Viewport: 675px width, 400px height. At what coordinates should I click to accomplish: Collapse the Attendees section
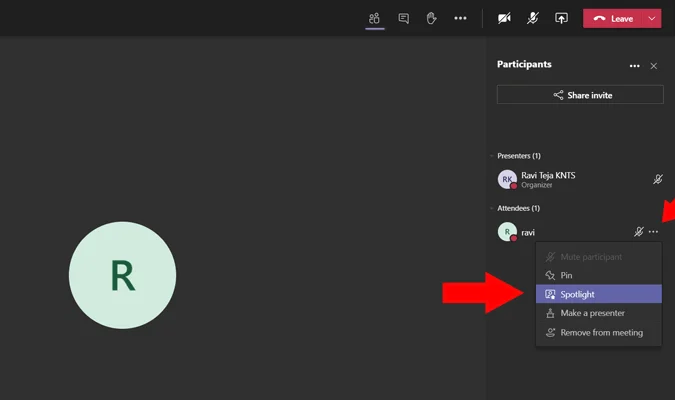[x=492, y=208]
